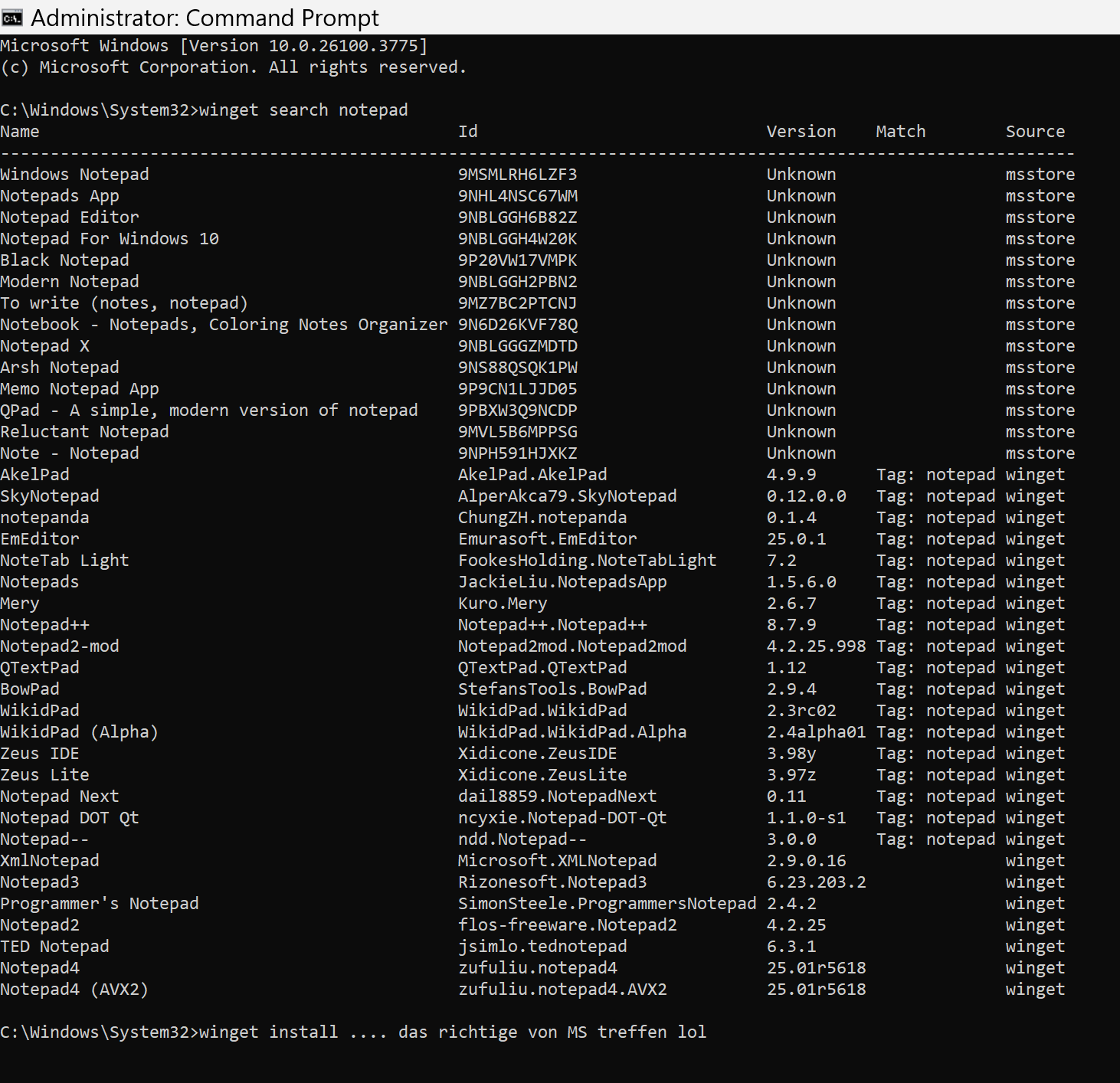
Task: Click the 'flos-freeware.Notepad2' package ID
Action: (x=568, y=925)
